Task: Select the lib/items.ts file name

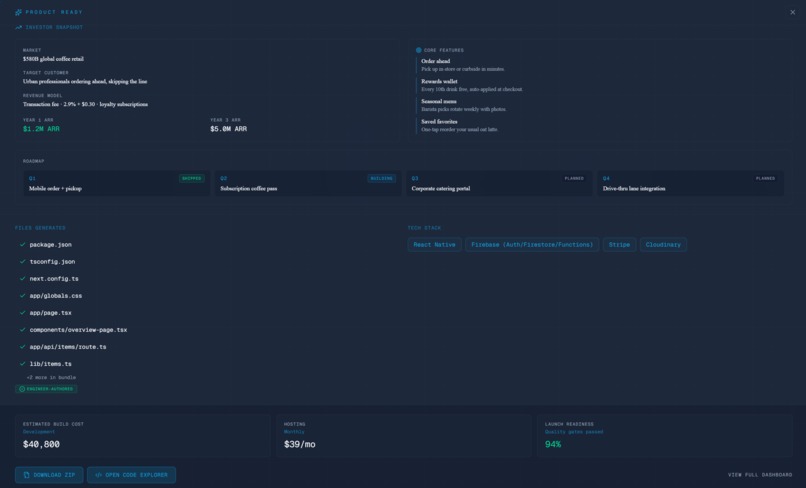Action: point(50,364)
